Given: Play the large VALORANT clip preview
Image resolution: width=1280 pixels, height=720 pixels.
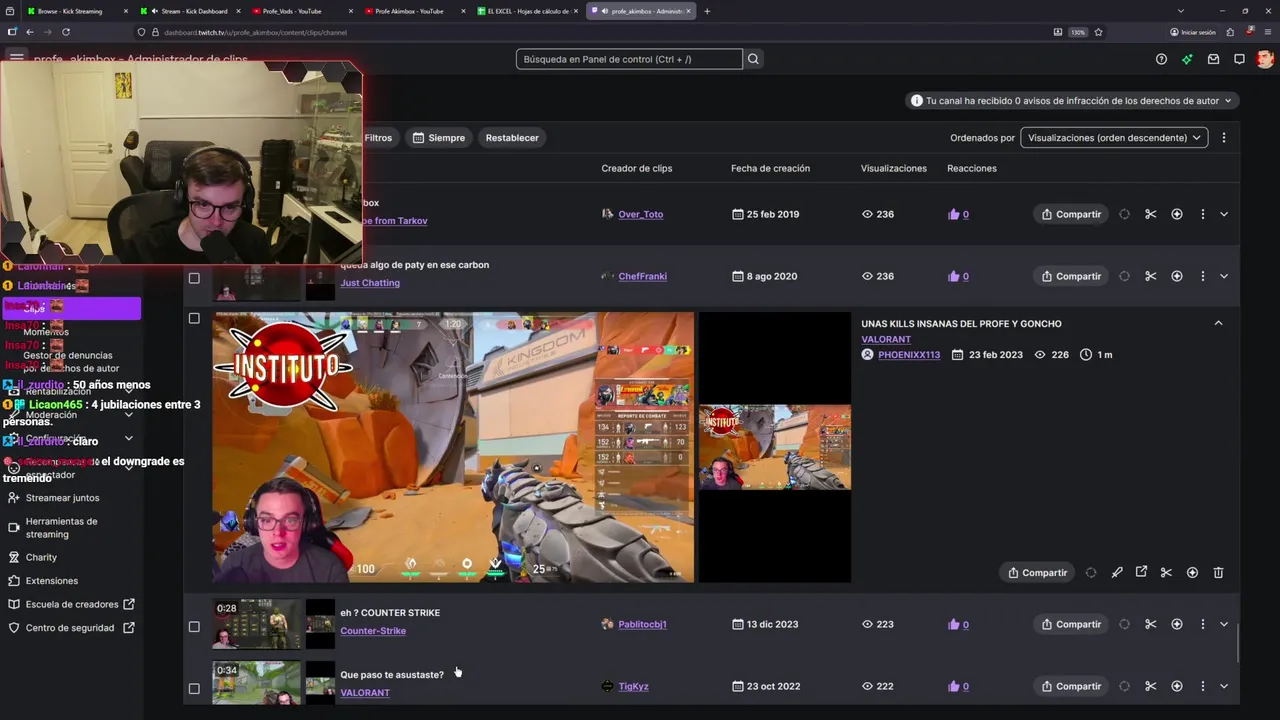Looking at the screenshot, I should click(453, 447).
